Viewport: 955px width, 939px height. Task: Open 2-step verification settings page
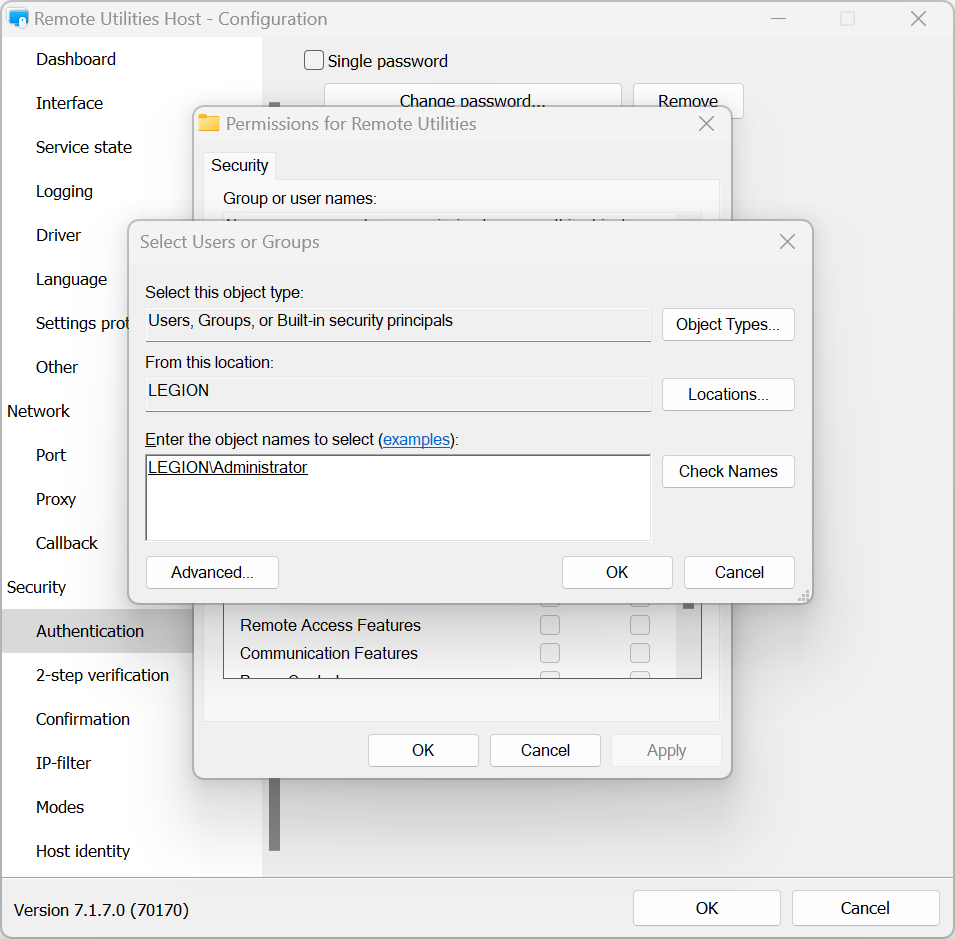[x=102, y=675]
